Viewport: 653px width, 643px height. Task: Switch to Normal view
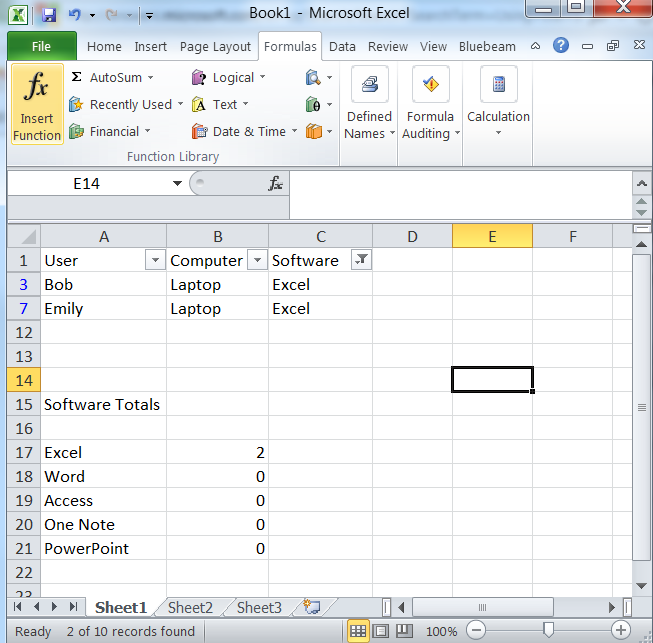pyautogui.click(x=358, y=631)
